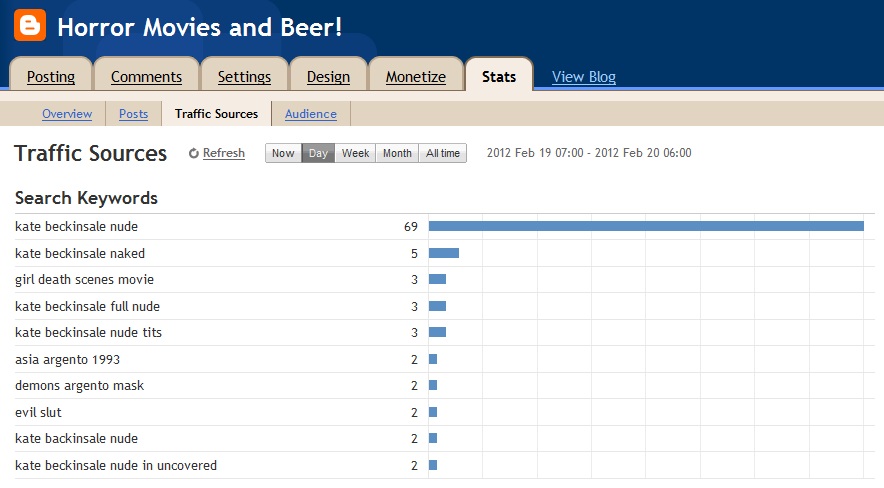Click keyword 'girl death scenes movie'
The image size is (884, 488).
point(85,280)
